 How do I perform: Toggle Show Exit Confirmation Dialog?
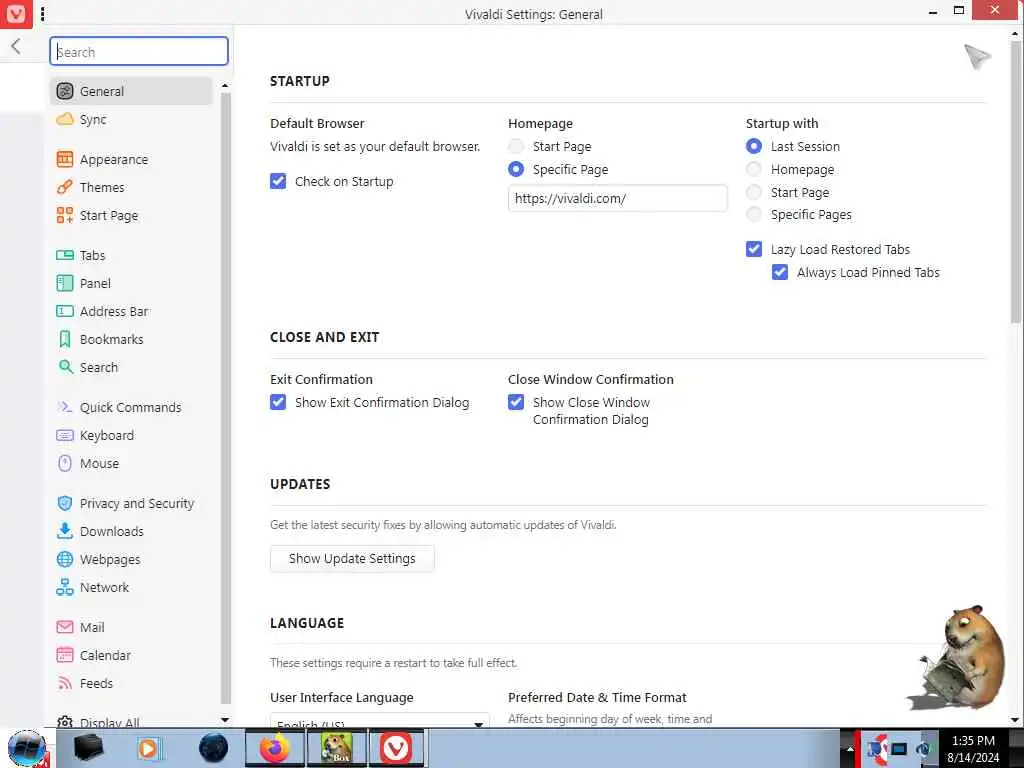[278, 402]
